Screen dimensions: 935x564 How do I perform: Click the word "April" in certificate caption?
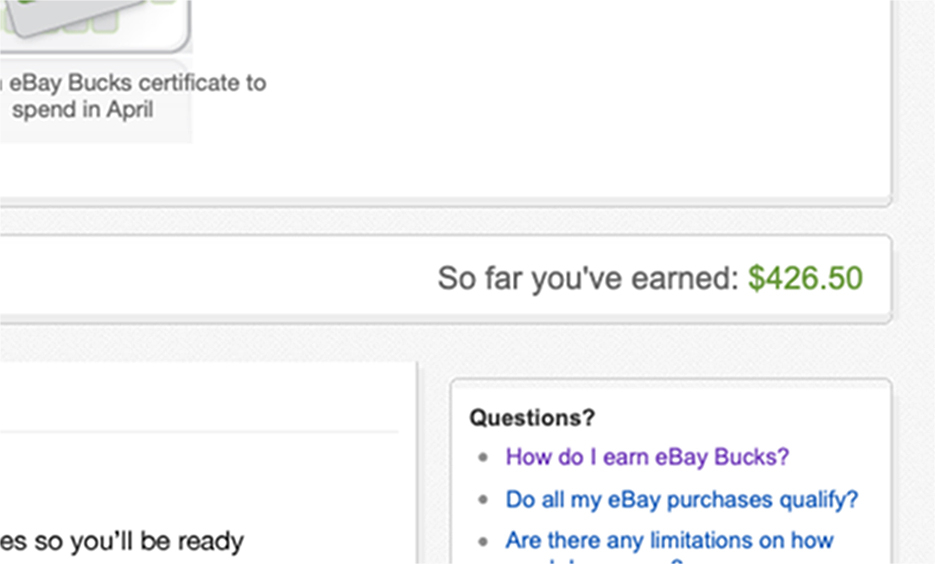[130, 110]
